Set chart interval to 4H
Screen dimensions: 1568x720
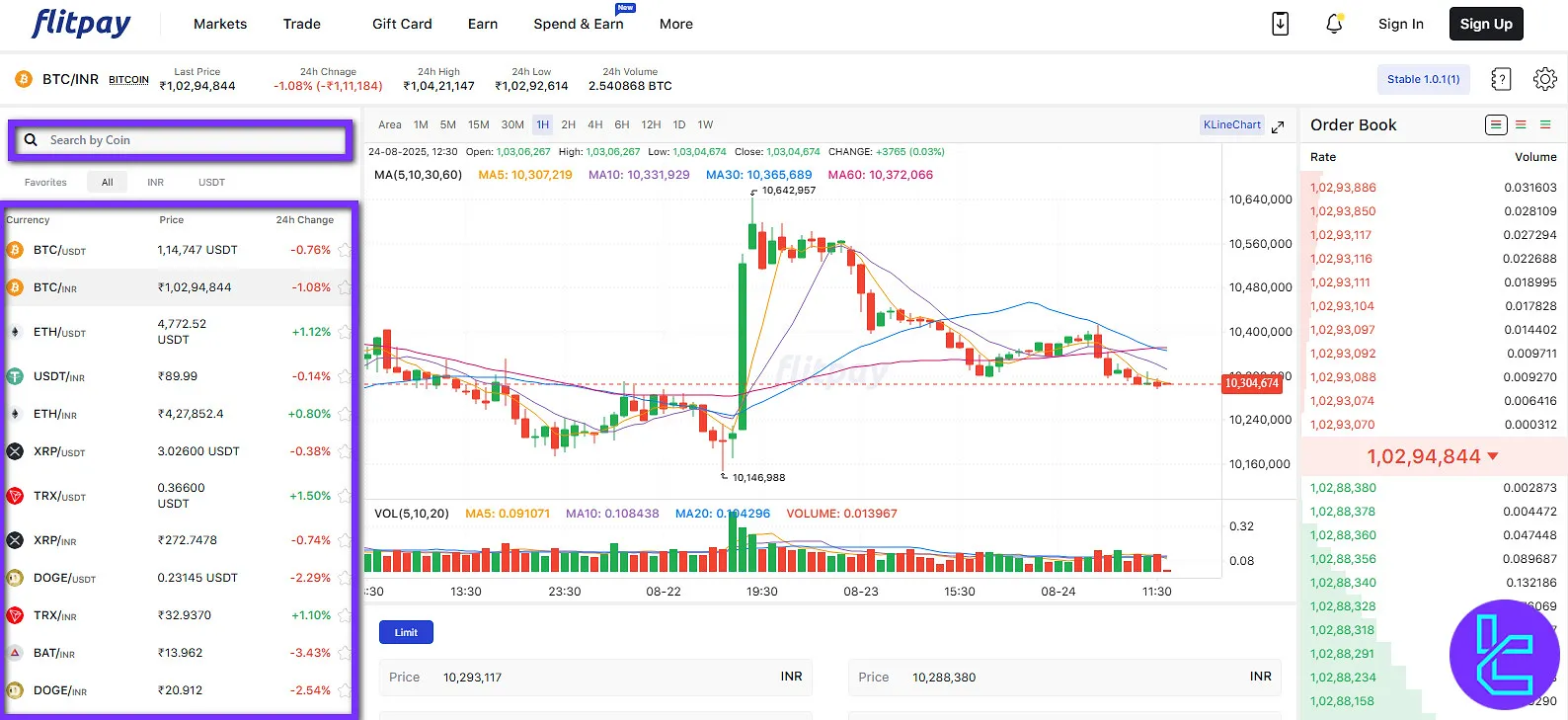(x=595, y=124)
